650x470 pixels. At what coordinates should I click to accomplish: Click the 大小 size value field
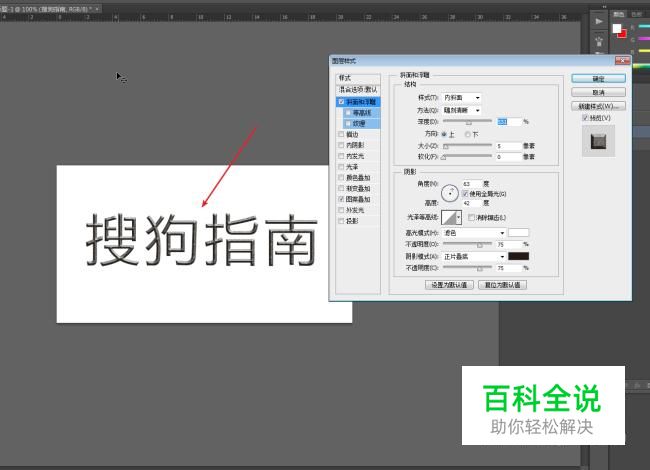[x=509, y=146]
